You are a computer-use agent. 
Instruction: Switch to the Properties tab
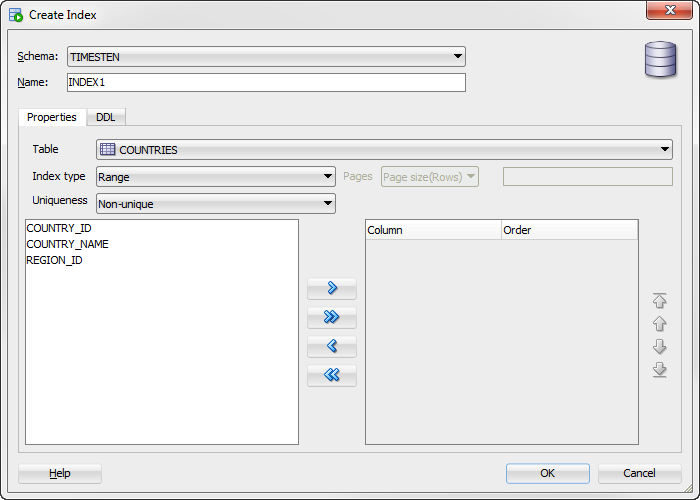52,117
